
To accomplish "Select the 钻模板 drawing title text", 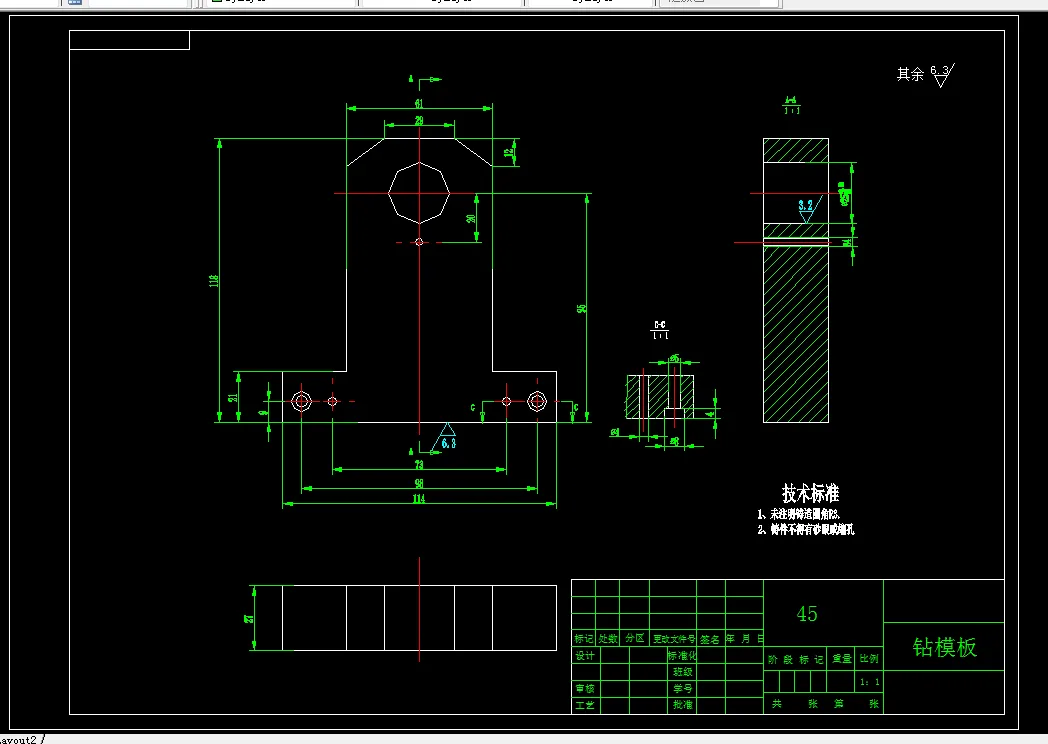I will pyautogui.click(x=944, y=647).
